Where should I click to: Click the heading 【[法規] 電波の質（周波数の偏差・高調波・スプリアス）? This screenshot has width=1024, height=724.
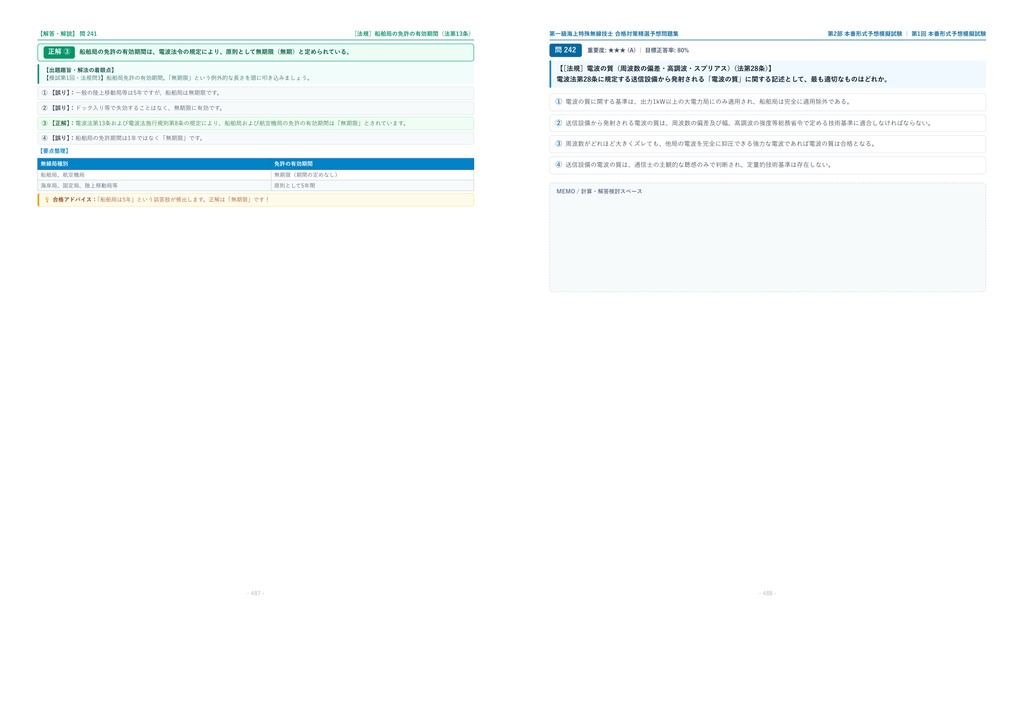point(665,68)
